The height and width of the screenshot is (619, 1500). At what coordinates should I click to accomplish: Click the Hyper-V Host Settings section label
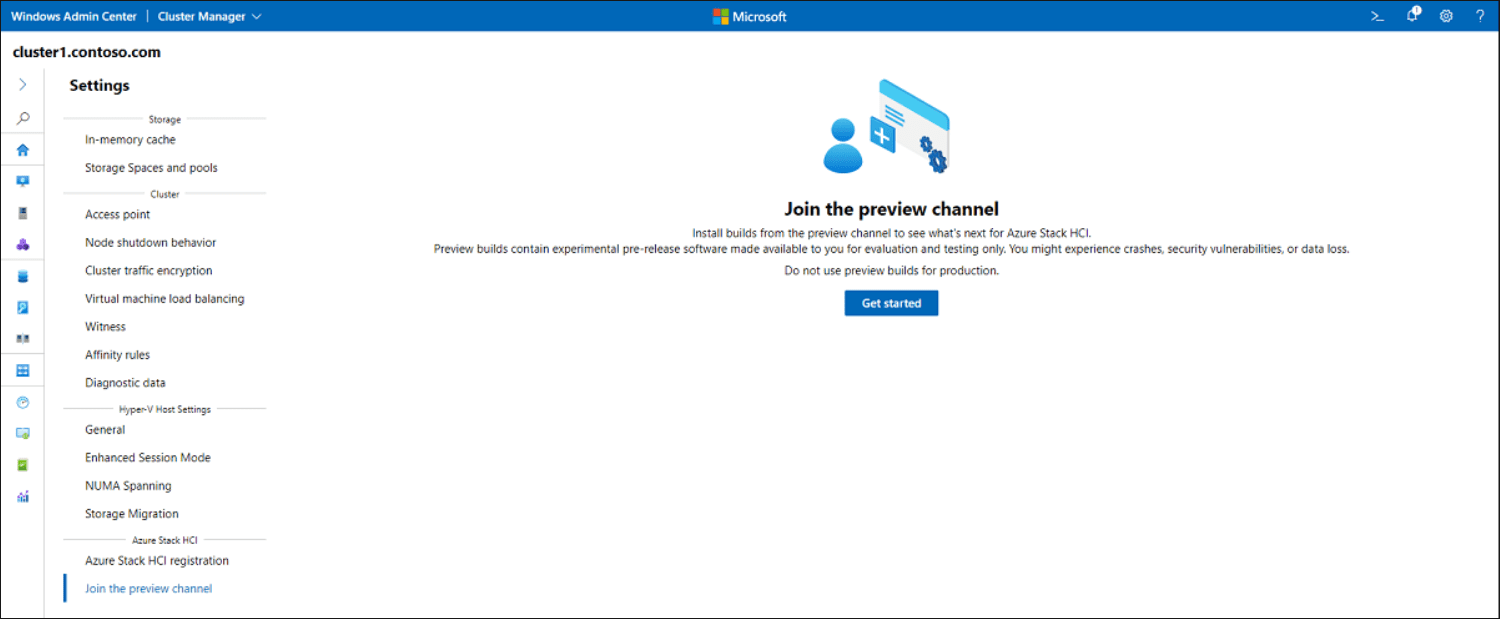point(165,409)
